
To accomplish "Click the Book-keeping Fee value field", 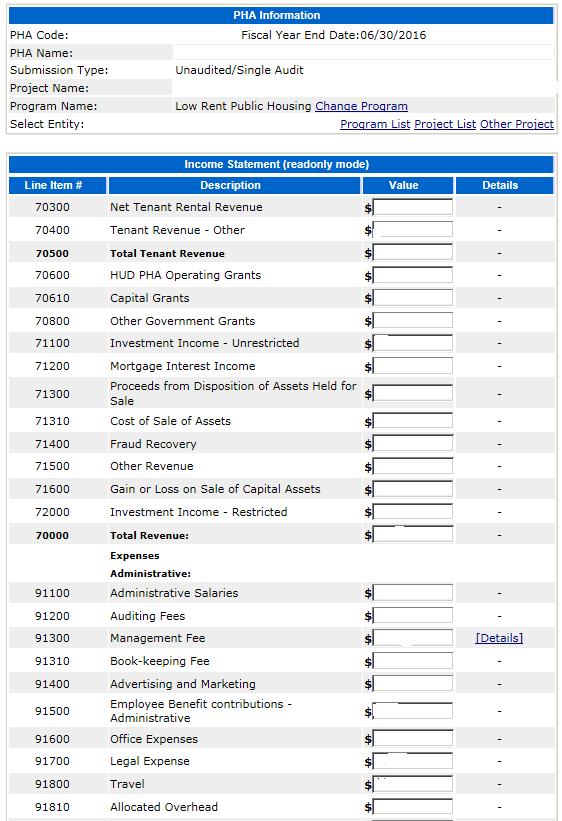I will point(413,661).
